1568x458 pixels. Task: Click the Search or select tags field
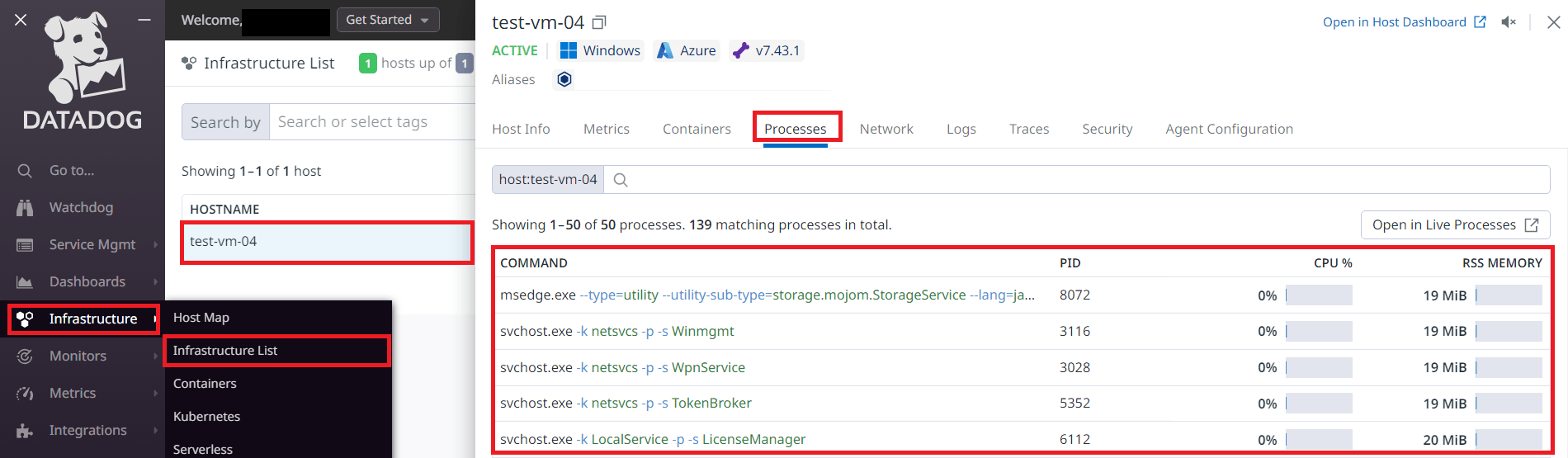tap(372, 122)
